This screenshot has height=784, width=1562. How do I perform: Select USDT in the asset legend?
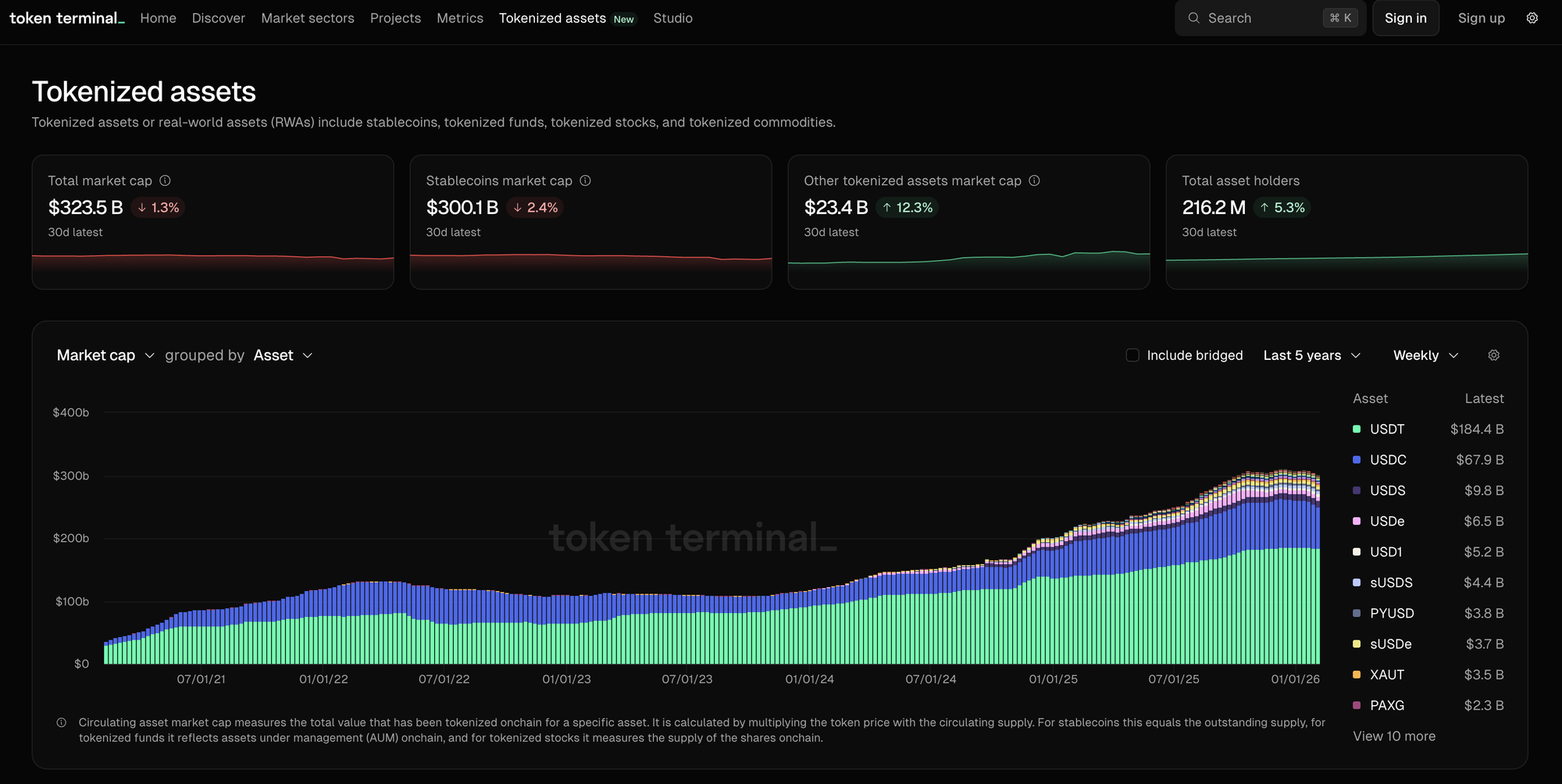click(x=1387, y=429)
